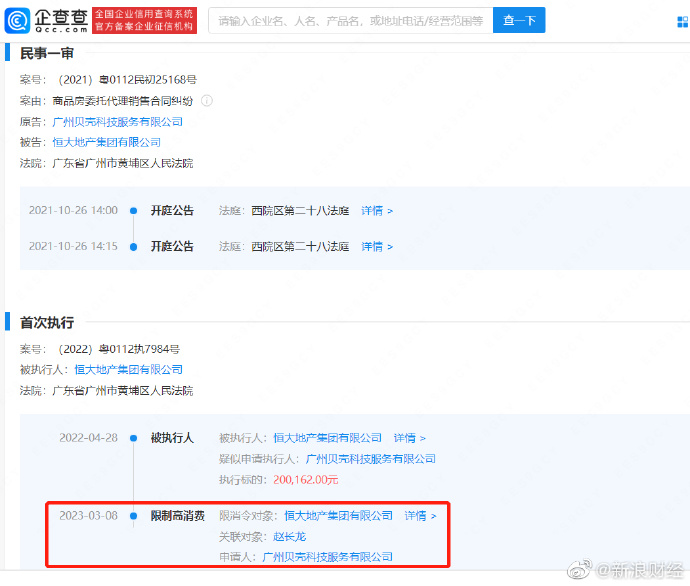Click the 2022-04-28 被执行人 timeline dot
Viewport: 690px width, 586px height.
[133, 438]
